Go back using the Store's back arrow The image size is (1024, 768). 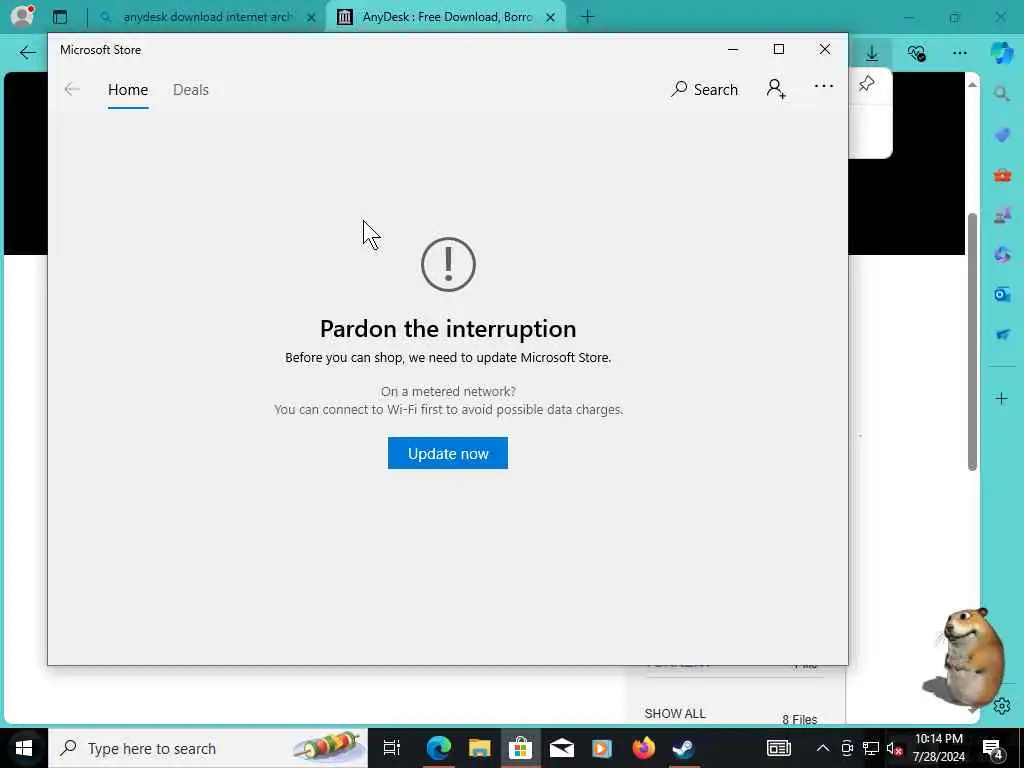[x=72, y=89]
